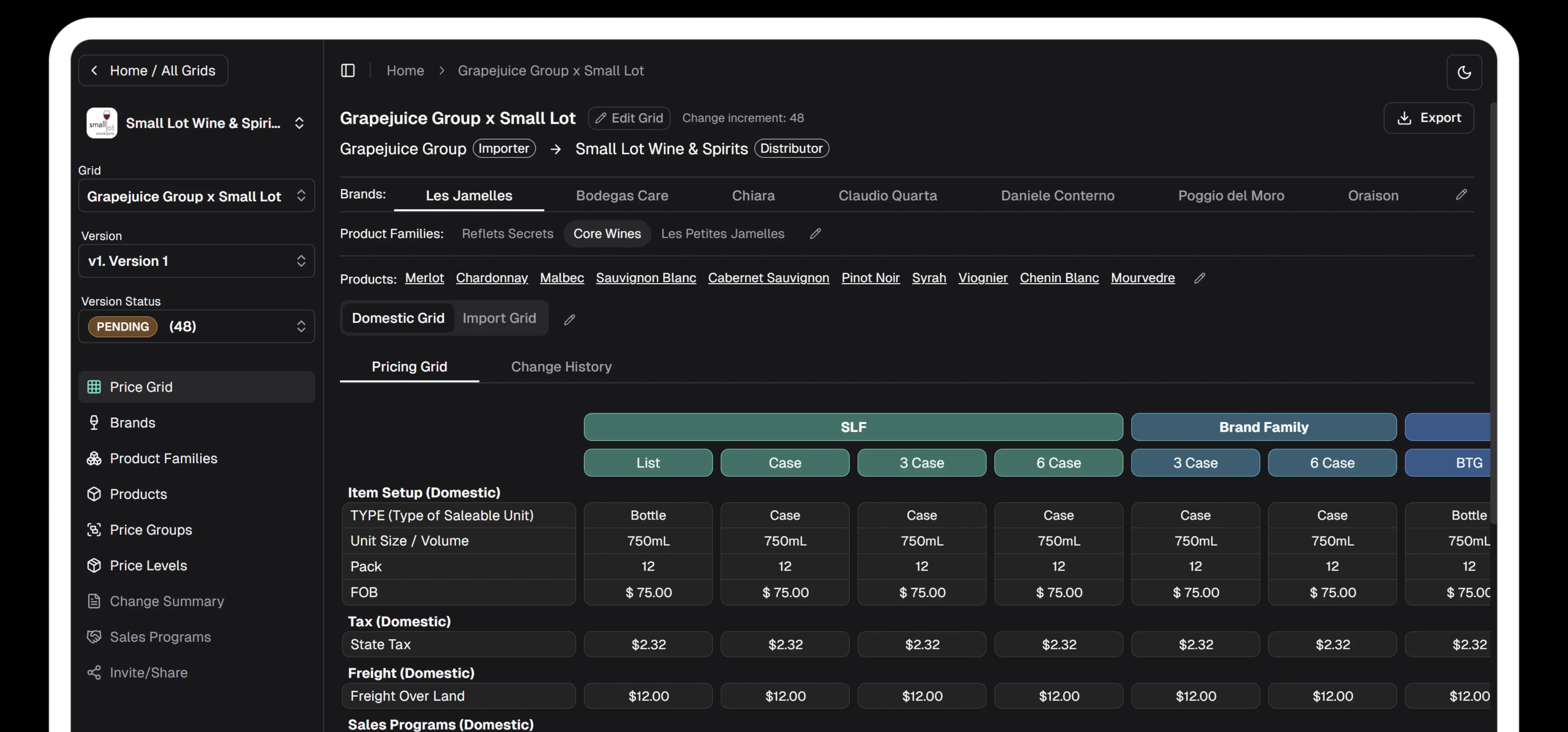Open Product Families from the sidebar

[x=163, y=459]
